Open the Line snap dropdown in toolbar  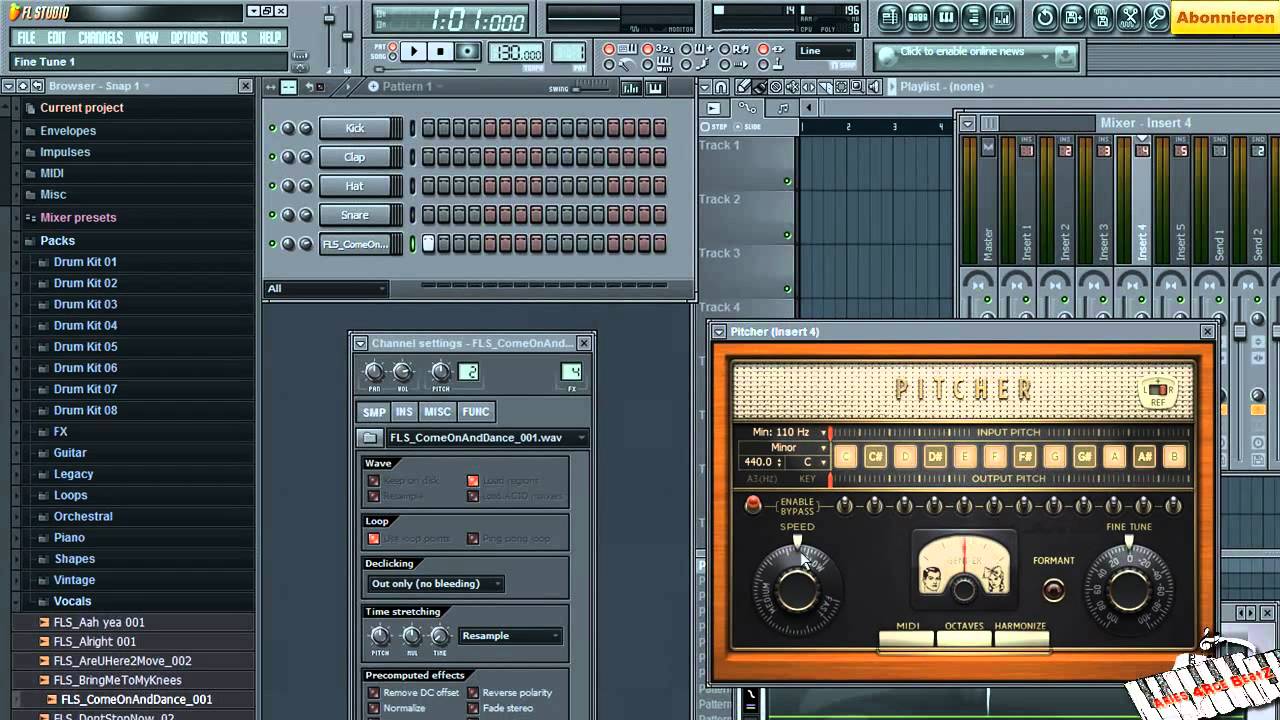pos(826,51)
